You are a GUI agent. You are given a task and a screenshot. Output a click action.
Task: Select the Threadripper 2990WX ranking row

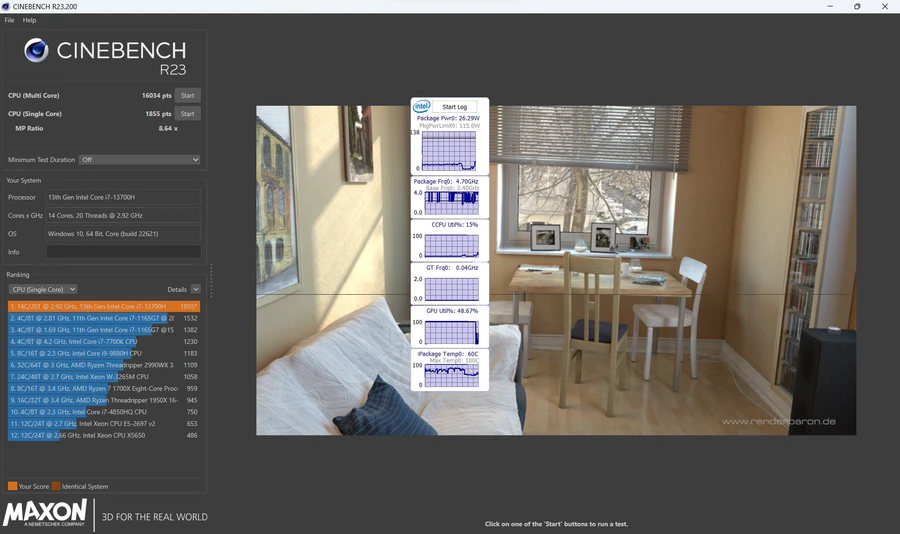click(x=104, y=365)
